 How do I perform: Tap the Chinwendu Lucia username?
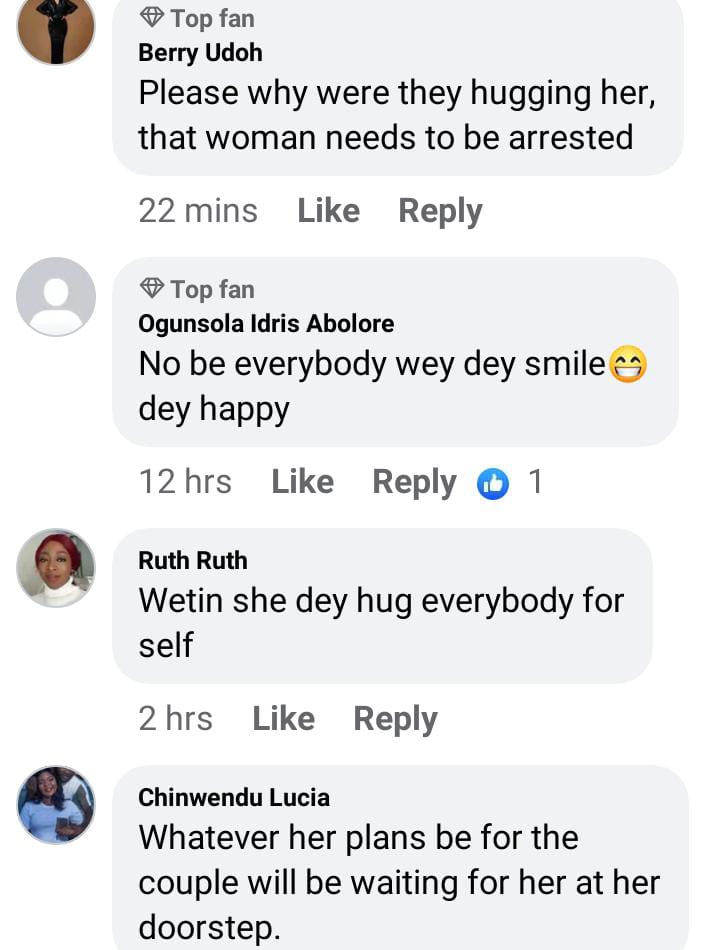(x=234, y=797)
